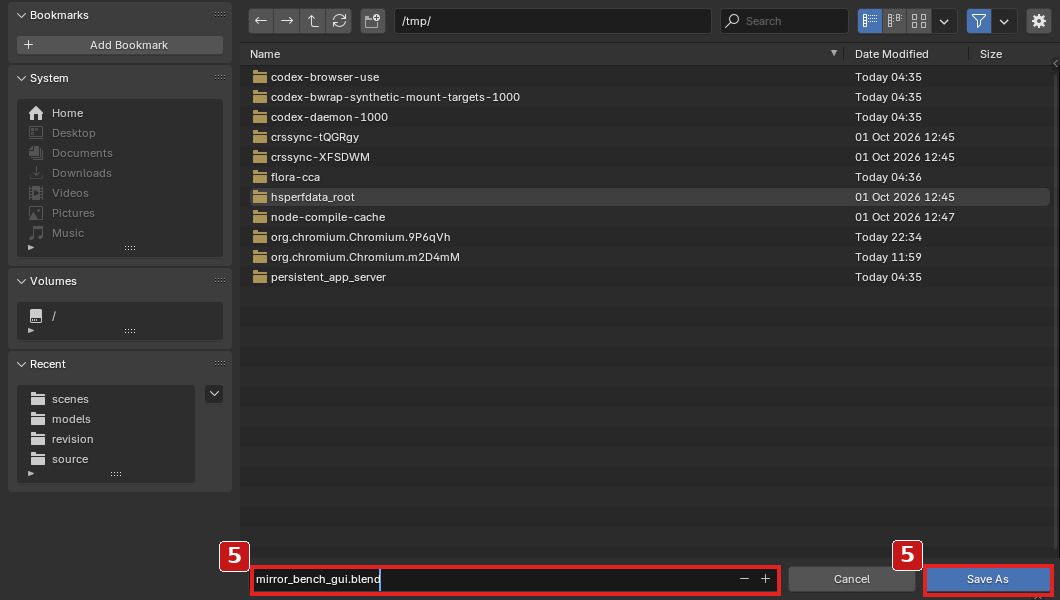Viewport: 1060px width, 600px height.
Task: Sort files by Name column
Action: click(544, 54)
